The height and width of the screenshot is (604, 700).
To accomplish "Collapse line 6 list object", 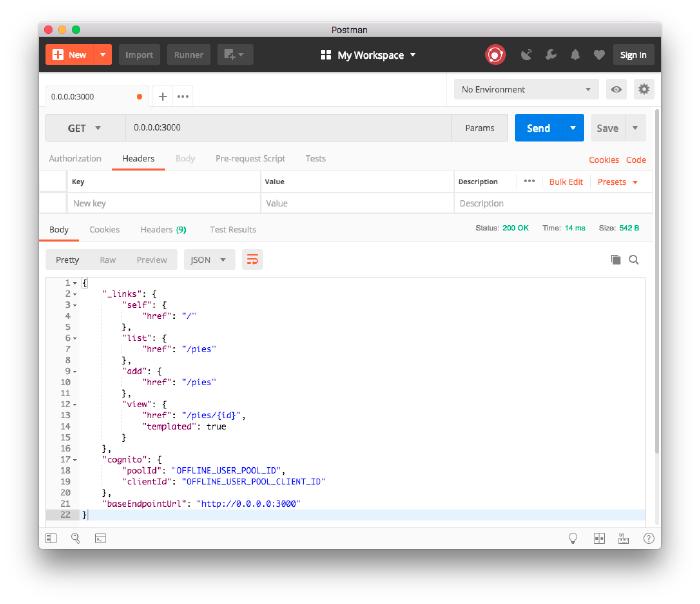I will click(75, 338).
